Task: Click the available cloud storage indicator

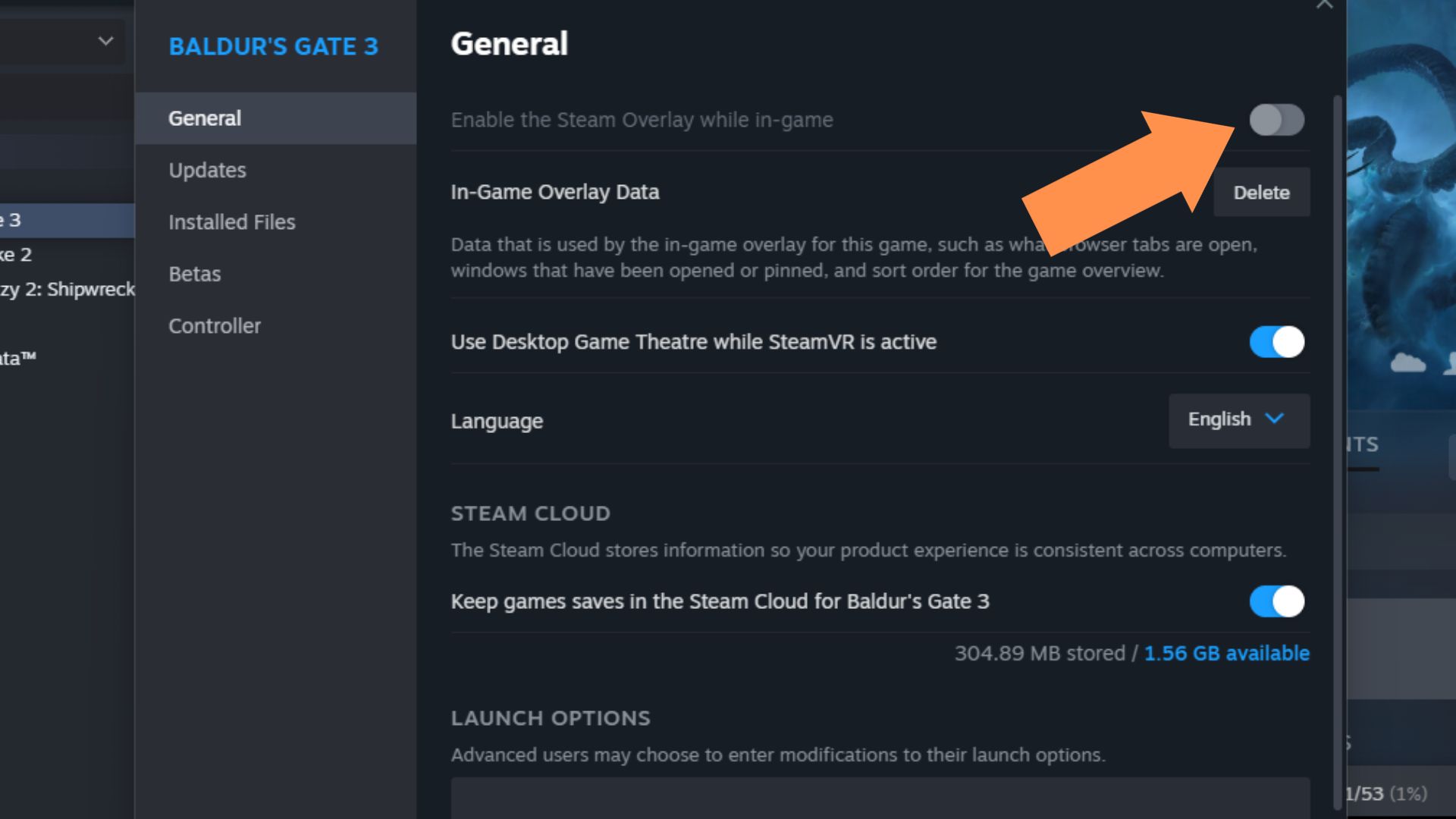Action: [x=1225, y=653]
